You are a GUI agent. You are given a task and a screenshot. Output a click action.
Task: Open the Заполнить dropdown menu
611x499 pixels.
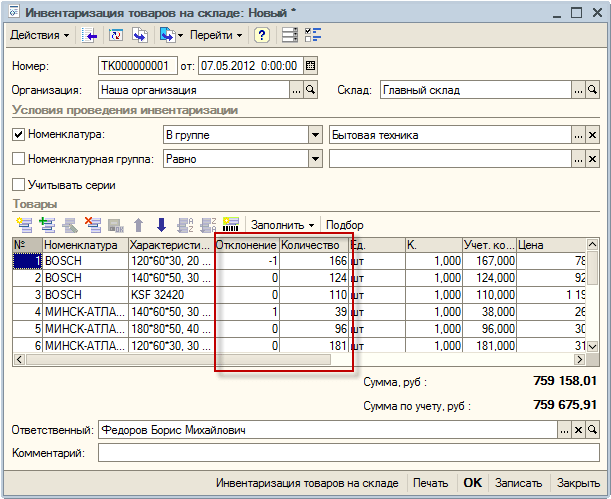pyautogui.click(x=283, y=225)
